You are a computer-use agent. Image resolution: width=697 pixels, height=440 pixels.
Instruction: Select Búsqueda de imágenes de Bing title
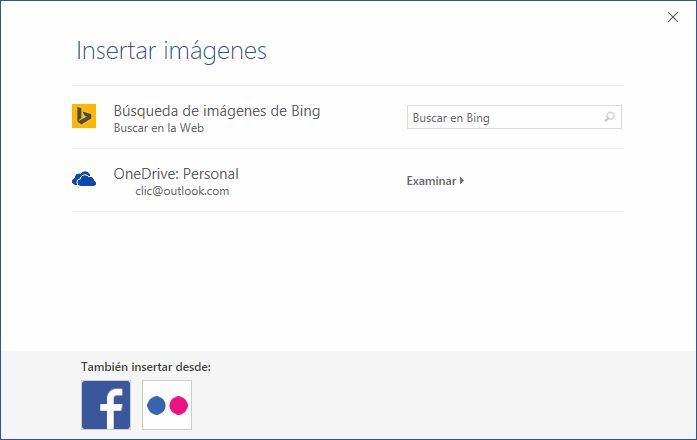click(x=217, y=111)
